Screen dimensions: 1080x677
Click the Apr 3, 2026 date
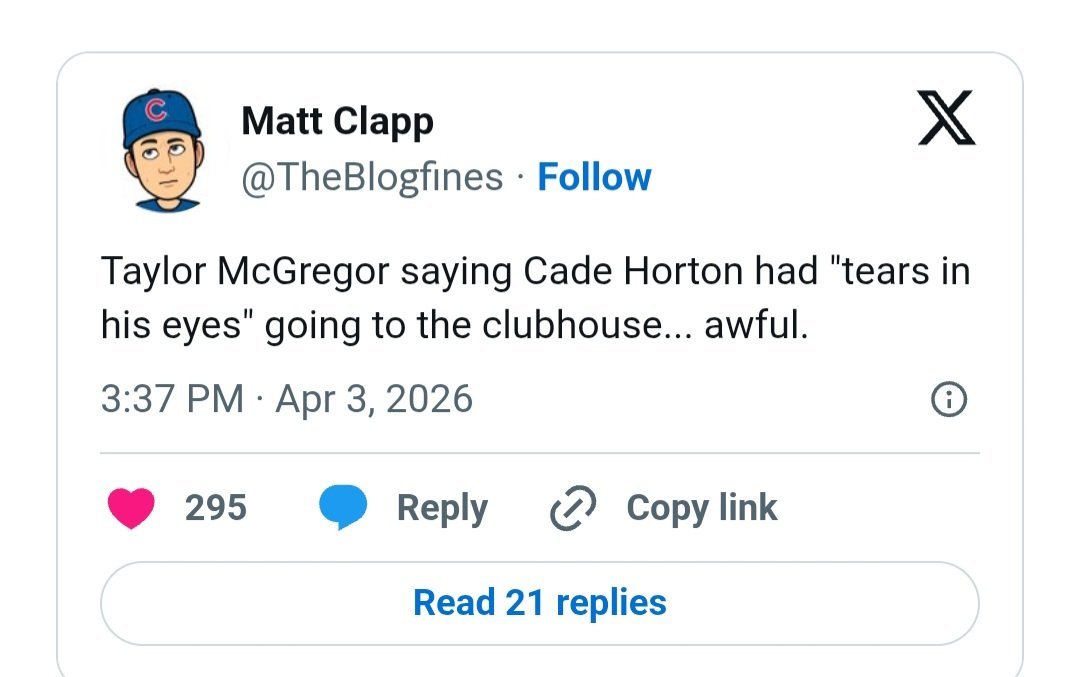(374, 399)
